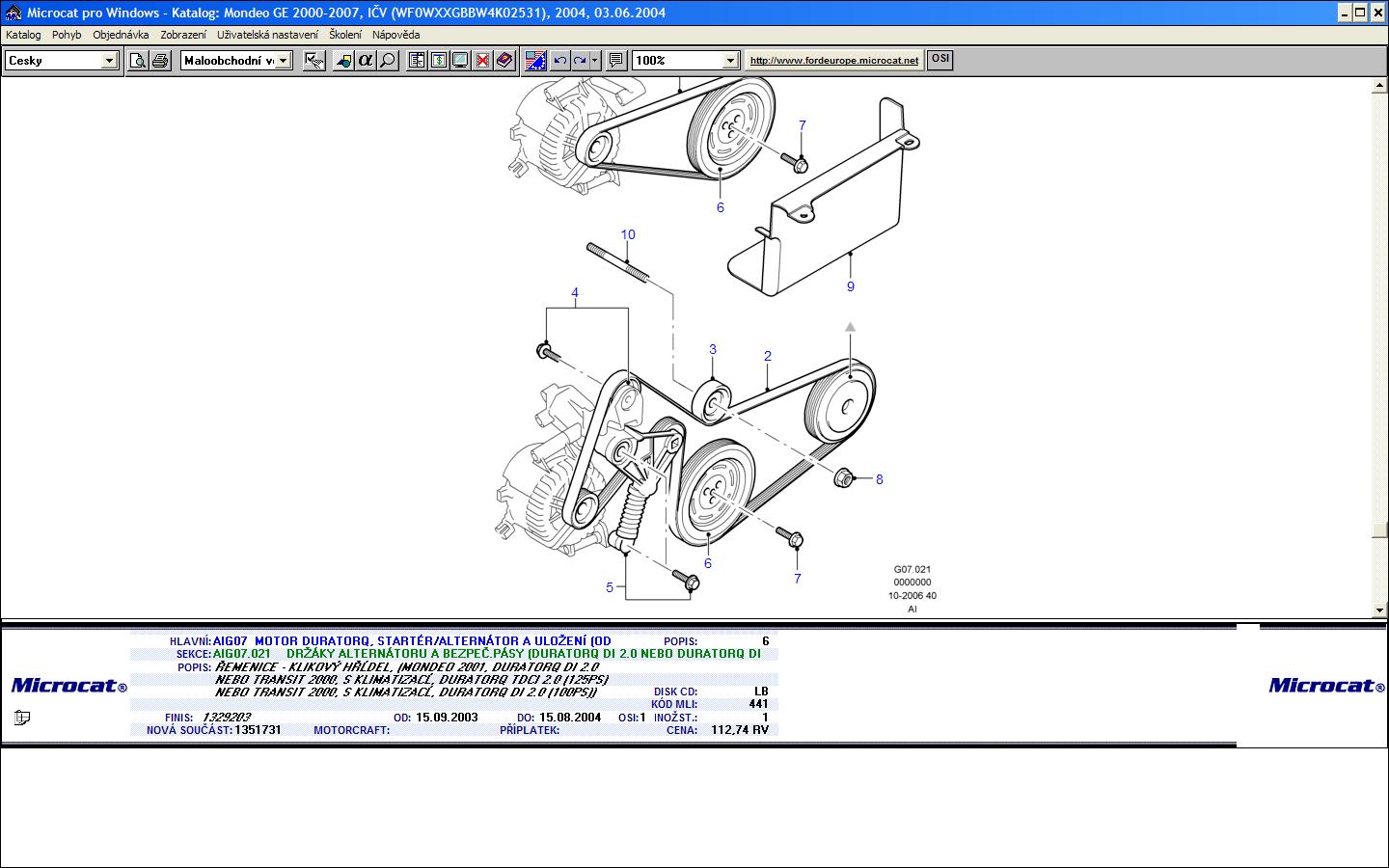This screenshot has height=868, width=1389.
Task: Click the printer icon in toolbar
Action: coord(160,61)
